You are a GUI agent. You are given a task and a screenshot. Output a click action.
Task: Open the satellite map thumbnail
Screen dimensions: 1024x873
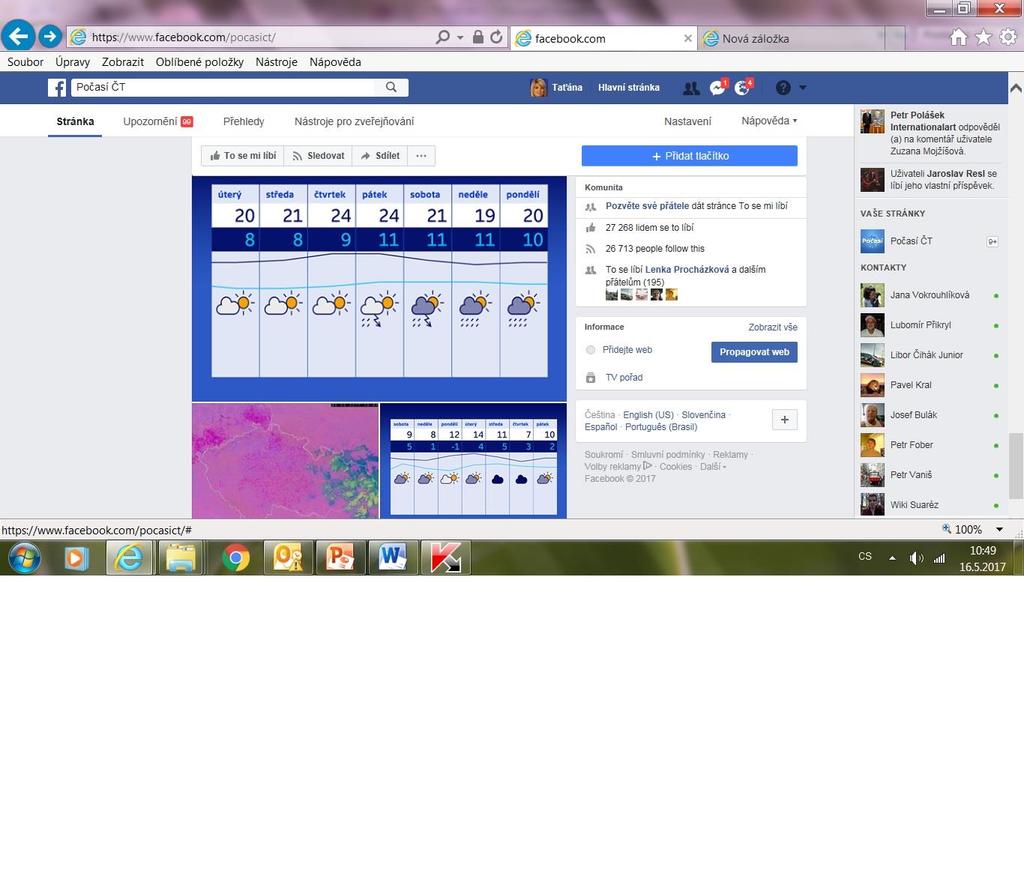click(285, 461)
